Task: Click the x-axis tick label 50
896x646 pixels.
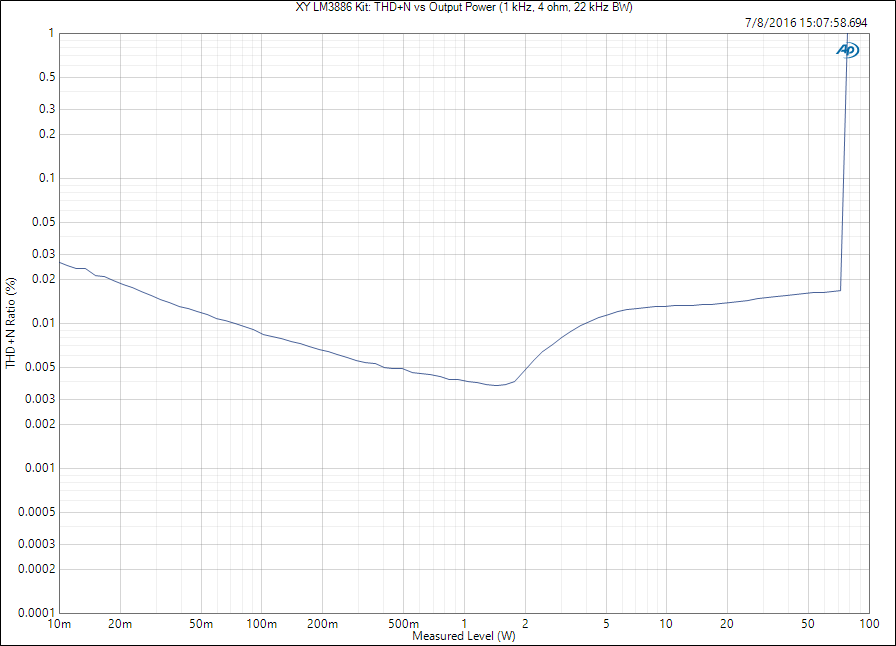Action: [807, 624]
